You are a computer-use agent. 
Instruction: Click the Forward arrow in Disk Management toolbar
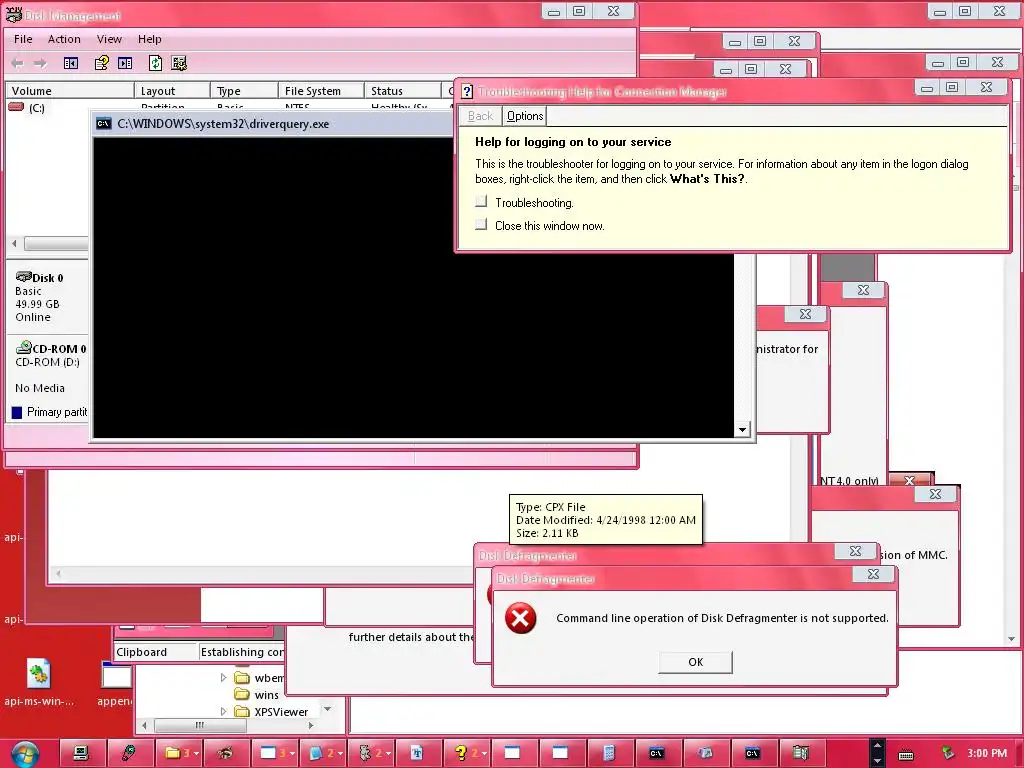pos(40,63)
